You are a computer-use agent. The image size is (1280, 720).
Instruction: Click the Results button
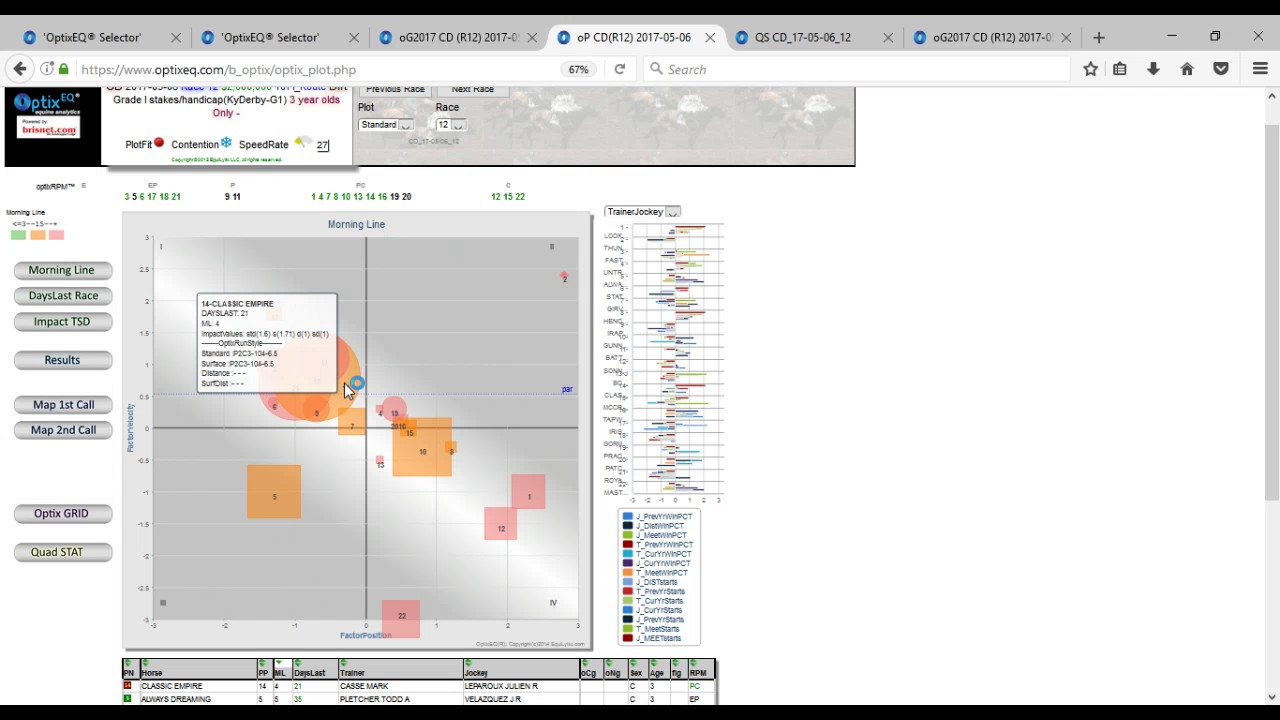(62, 360)
